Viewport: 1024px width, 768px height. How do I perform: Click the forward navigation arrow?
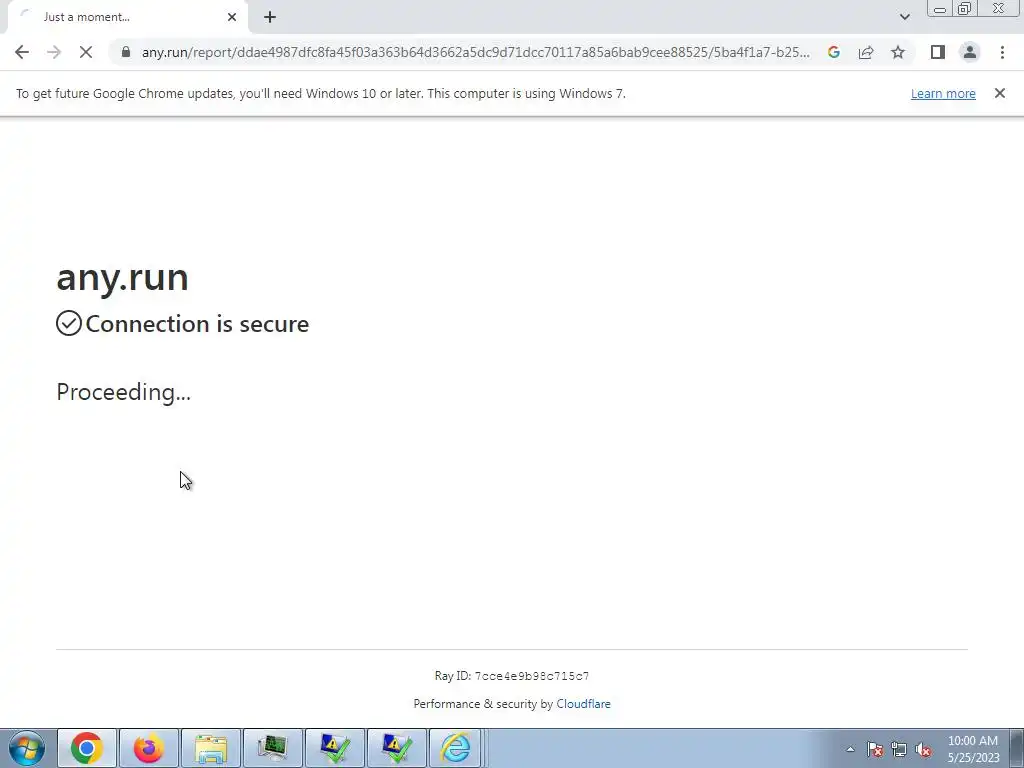click(x=54, y=52)
